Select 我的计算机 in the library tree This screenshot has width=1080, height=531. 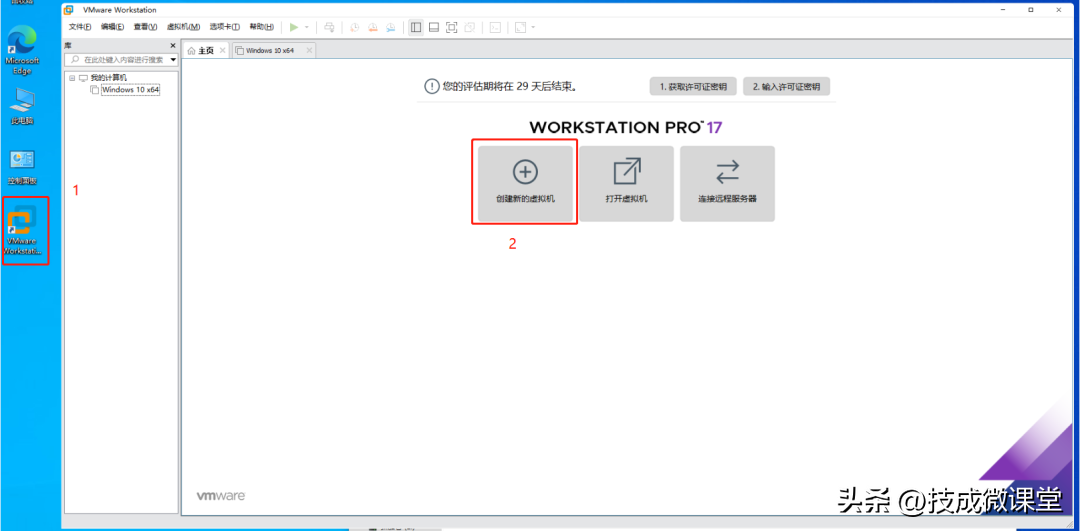click(109, 78)
